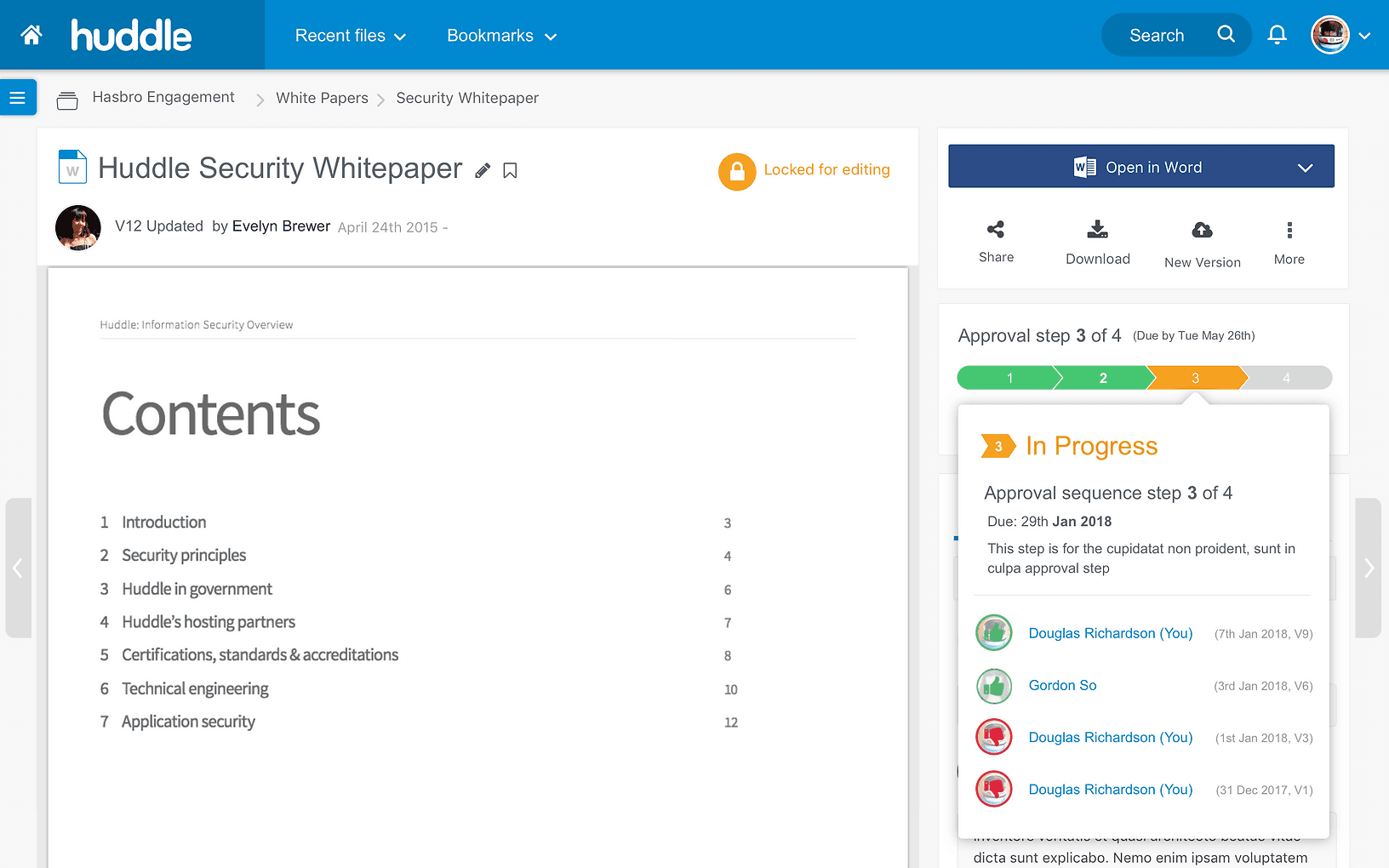Click Technical engineering contents entry
This screenshot has width=1389, height=868.
[195, 688]
